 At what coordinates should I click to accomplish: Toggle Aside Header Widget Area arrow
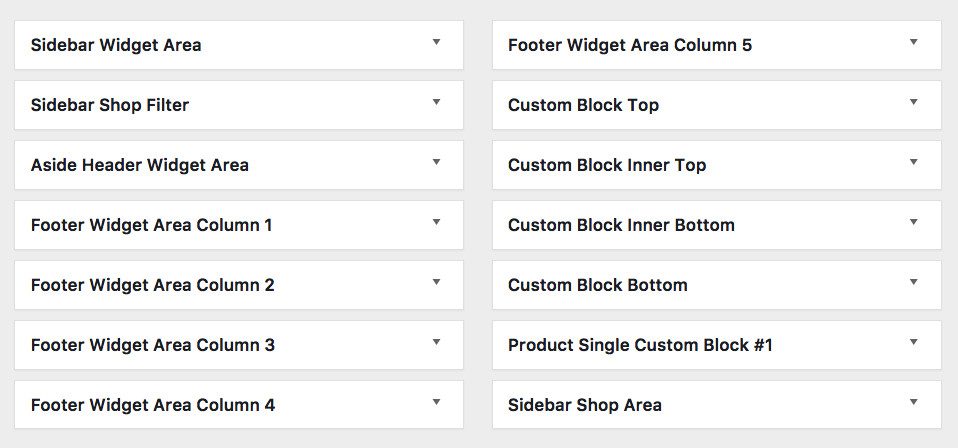[436, 163]
